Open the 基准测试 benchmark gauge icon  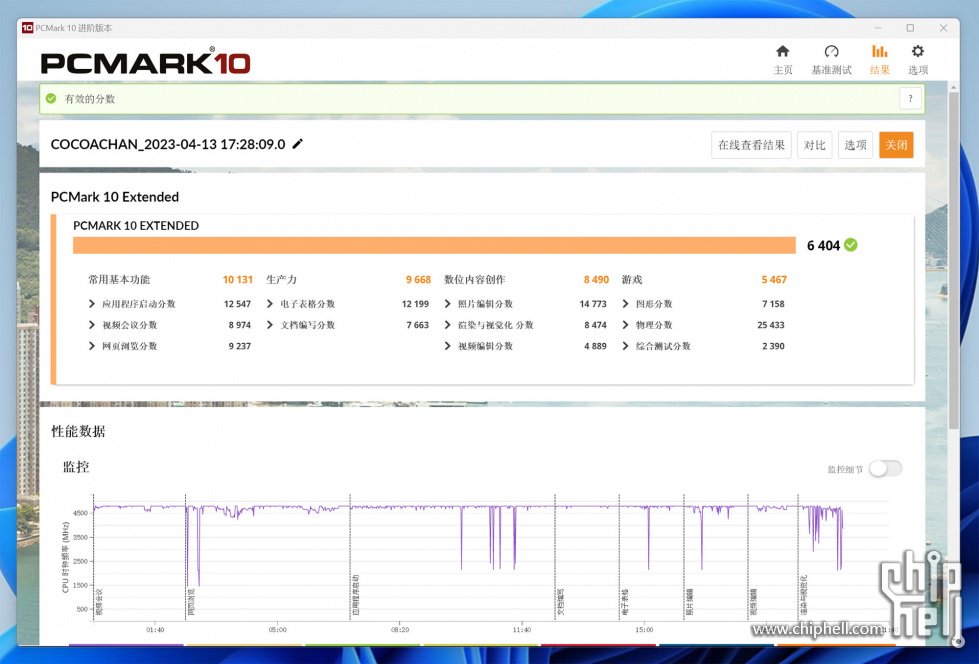(831, 52)
